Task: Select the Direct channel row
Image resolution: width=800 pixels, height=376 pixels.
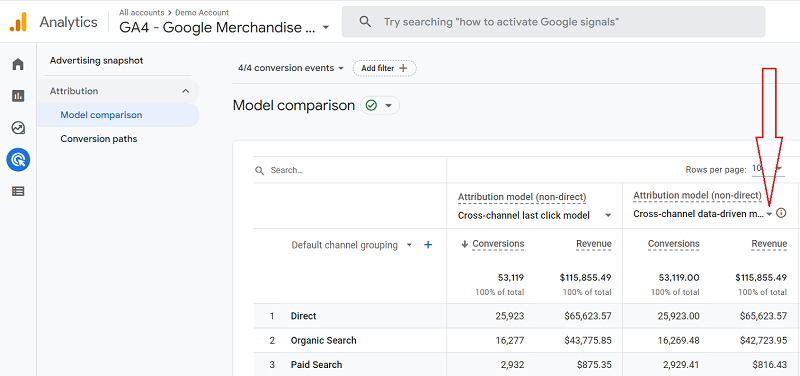Action: [x=526, y=316]
